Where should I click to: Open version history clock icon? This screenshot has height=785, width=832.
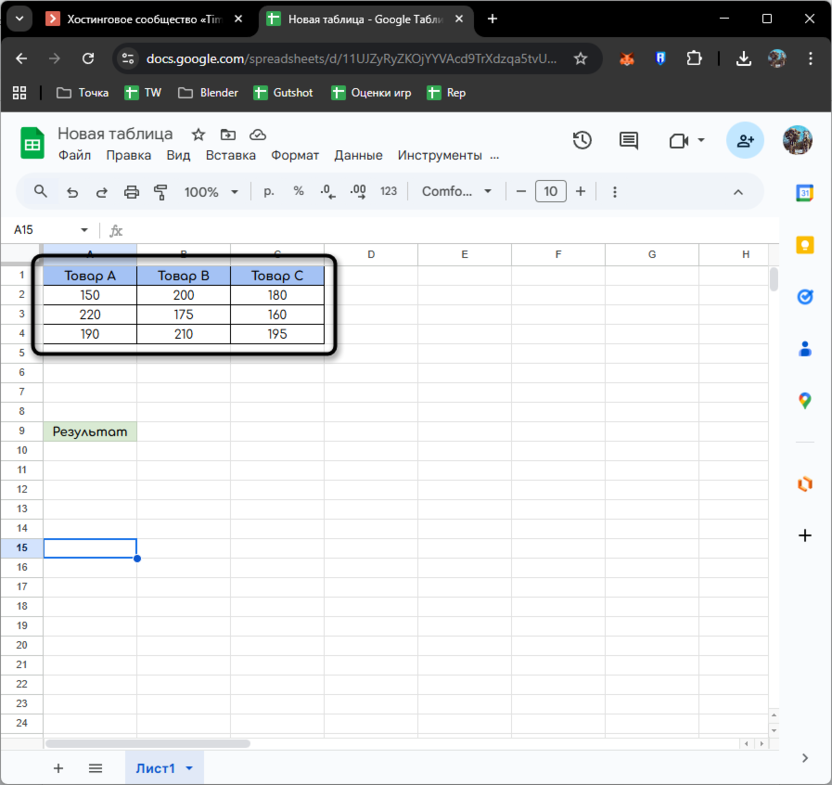(582, 141)
